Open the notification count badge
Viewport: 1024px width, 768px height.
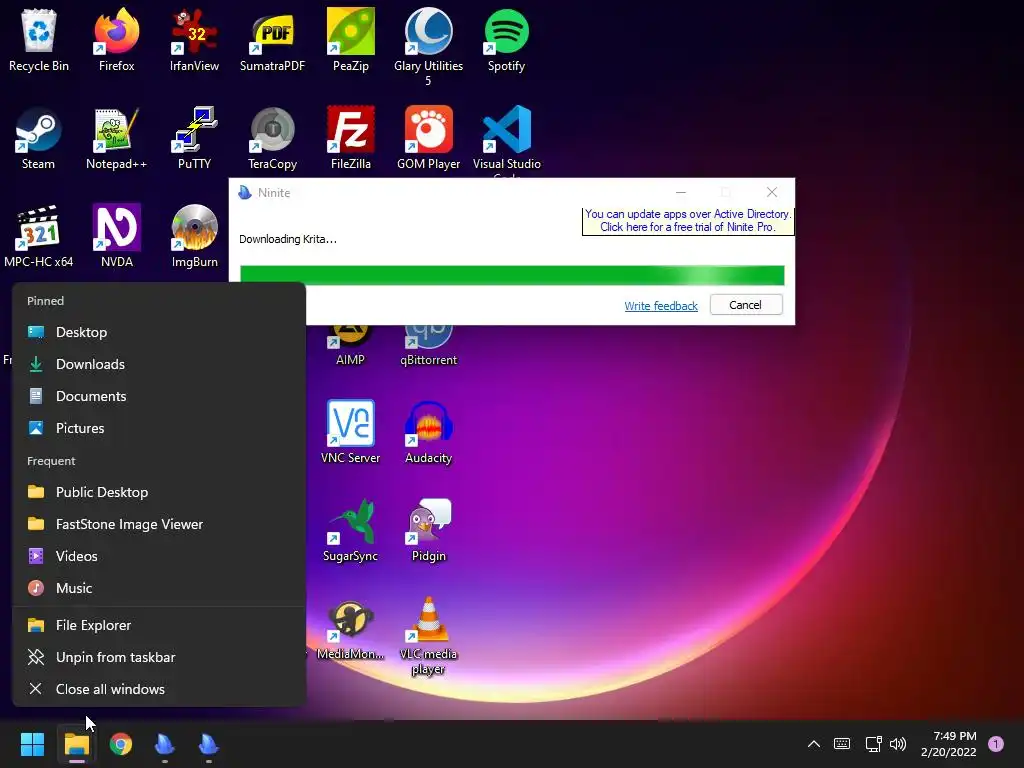coord(996,744)
